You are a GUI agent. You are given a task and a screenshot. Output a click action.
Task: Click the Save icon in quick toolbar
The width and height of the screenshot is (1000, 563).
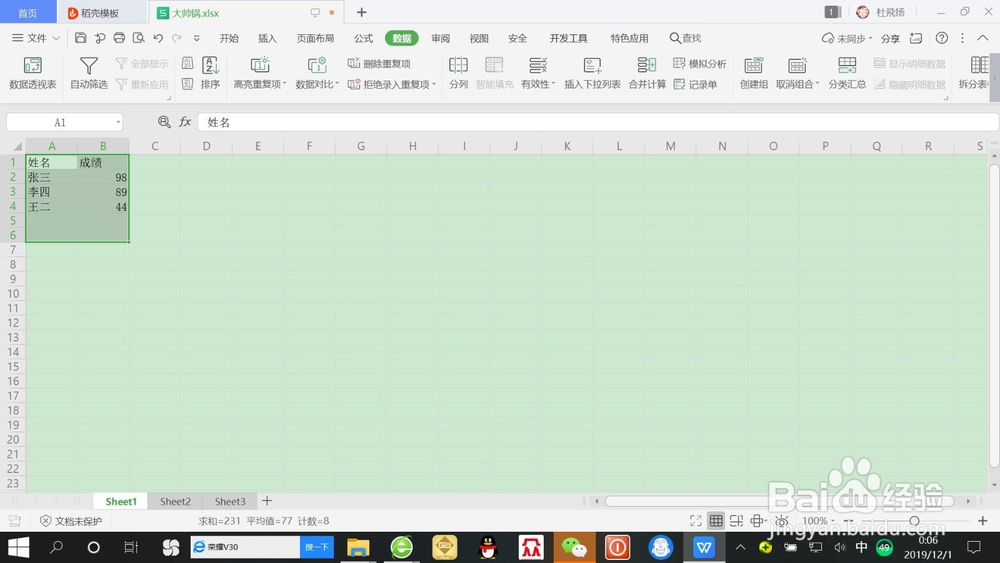pos(80,38)
